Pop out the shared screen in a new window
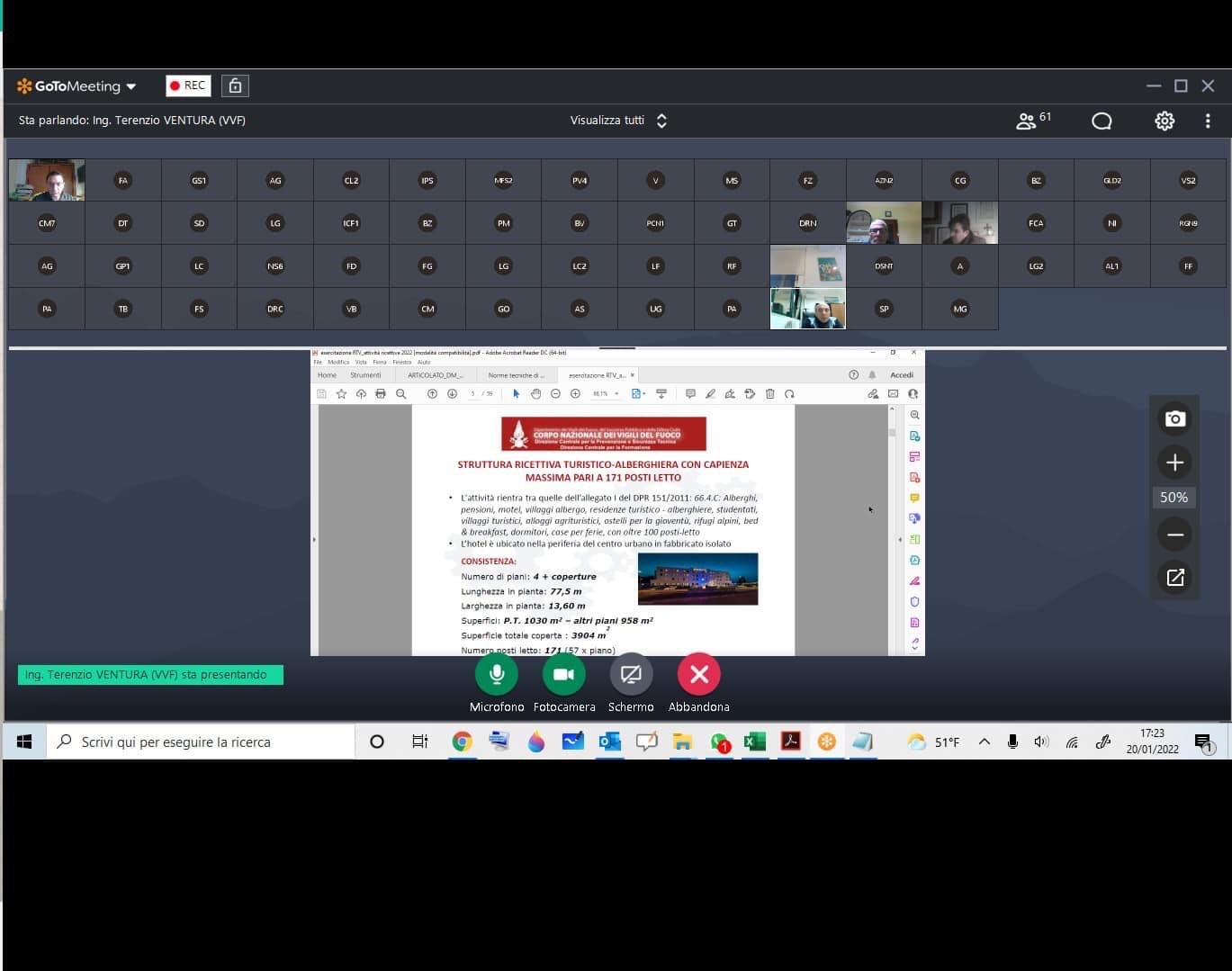This screenshot has height=971, width=1232. point(1174,578)
